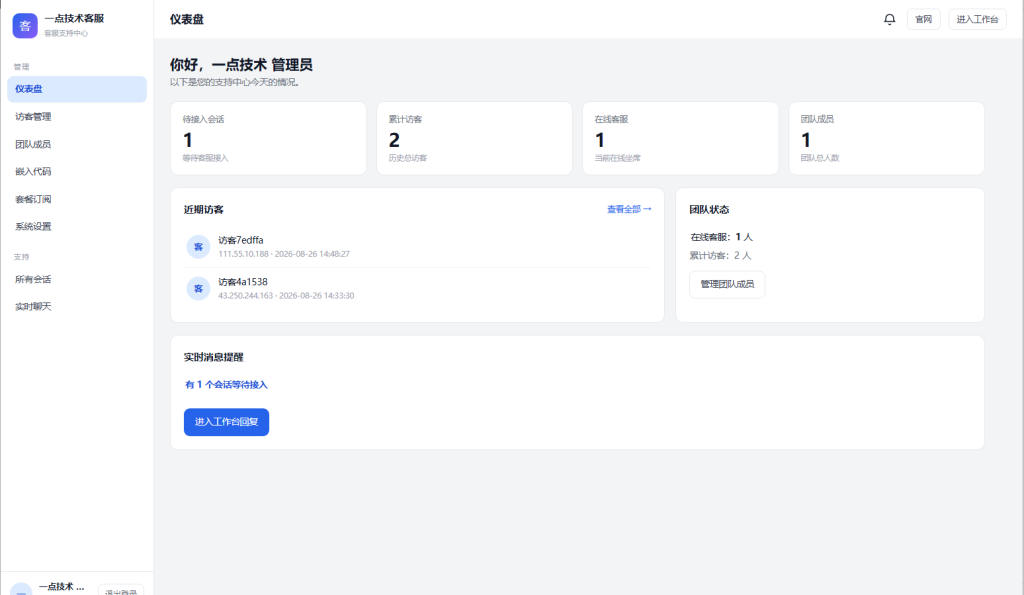The width and height of the screenshot is (1024, 595).
Task: Open 系统设置 in the sidebar
Action: pyautogui.click(x=77, y=226)
